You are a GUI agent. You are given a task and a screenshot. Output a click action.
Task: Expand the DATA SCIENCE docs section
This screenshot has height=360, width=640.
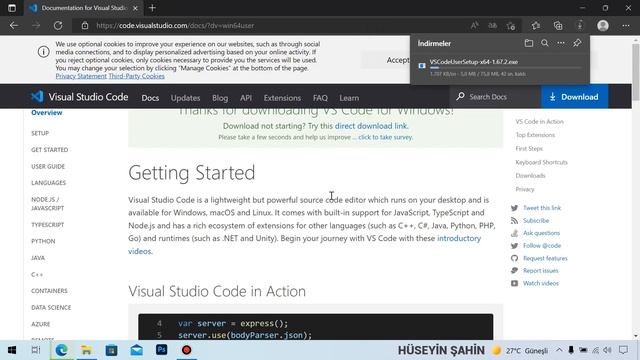tap(51, 307)
